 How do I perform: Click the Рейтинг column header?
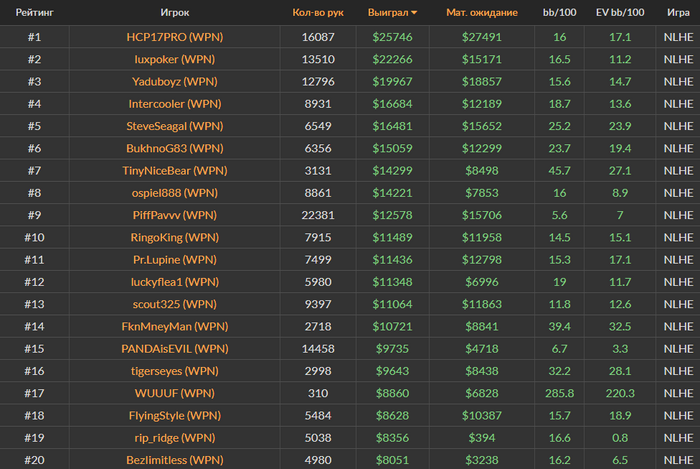click(x=34, y=12)
